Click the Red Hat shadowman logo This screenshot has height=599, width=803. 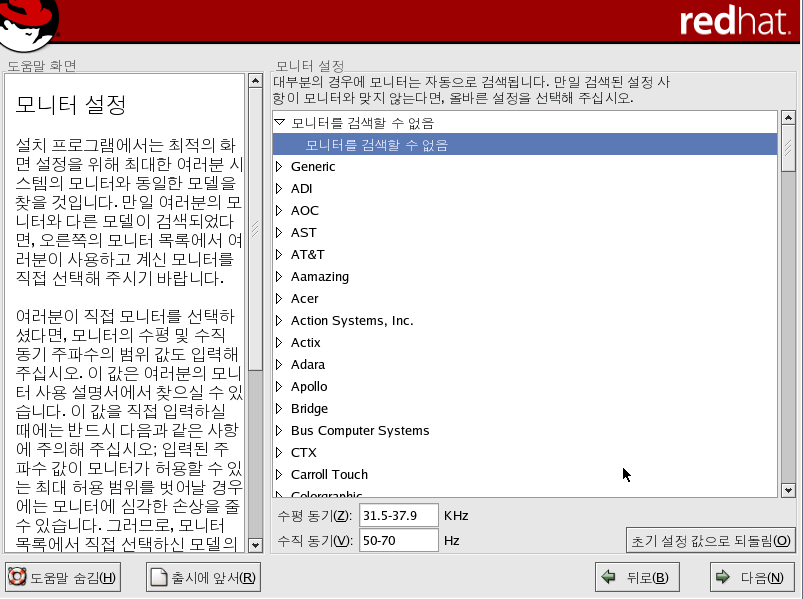[29, 24]
